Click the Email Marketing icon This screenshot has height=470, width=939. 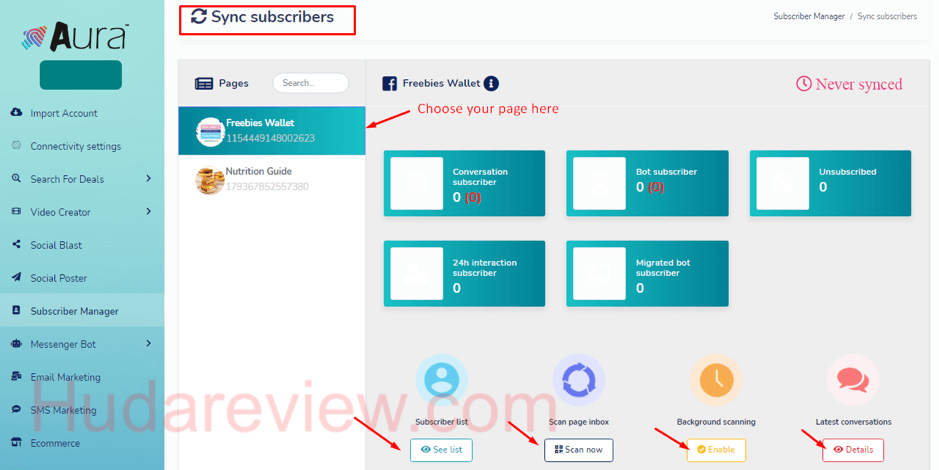tap(17, 377)
